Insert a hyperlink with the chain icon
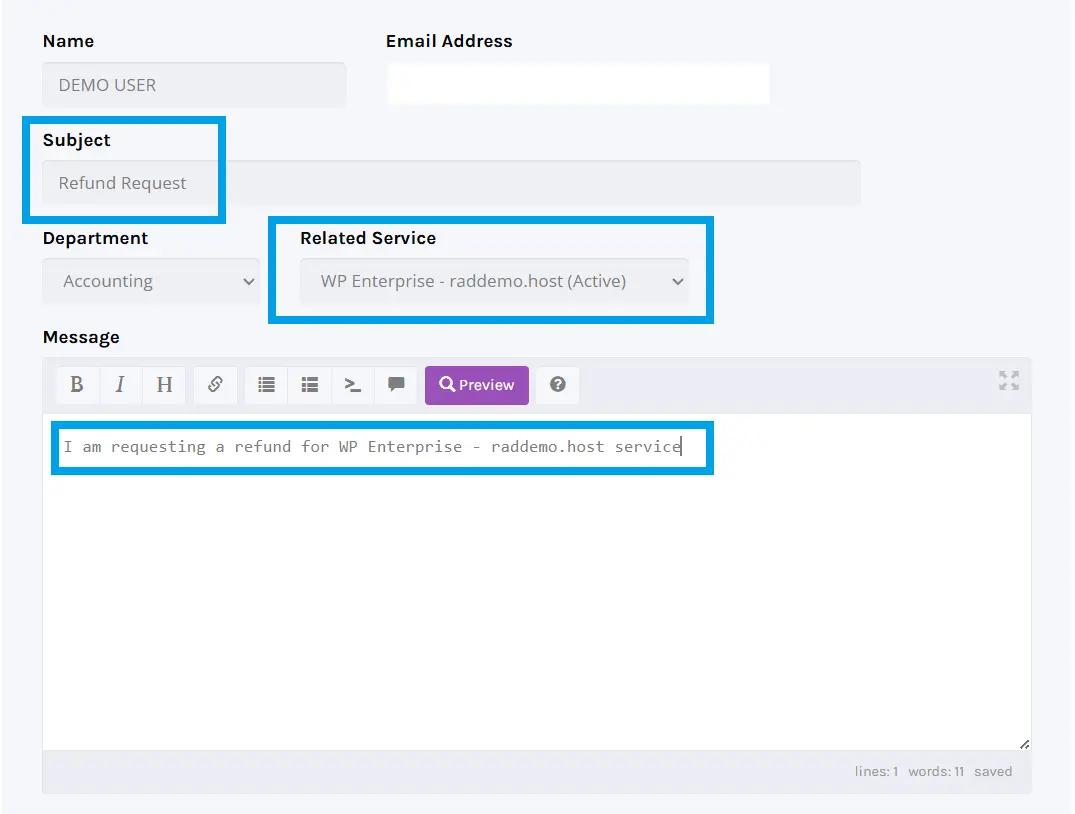 pos(215,385)
